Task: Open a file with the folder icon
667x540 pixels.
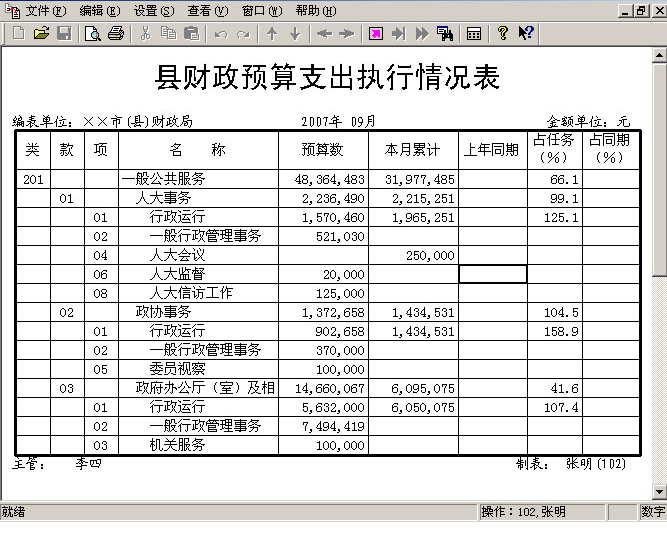Action: [x=41, y=33]
